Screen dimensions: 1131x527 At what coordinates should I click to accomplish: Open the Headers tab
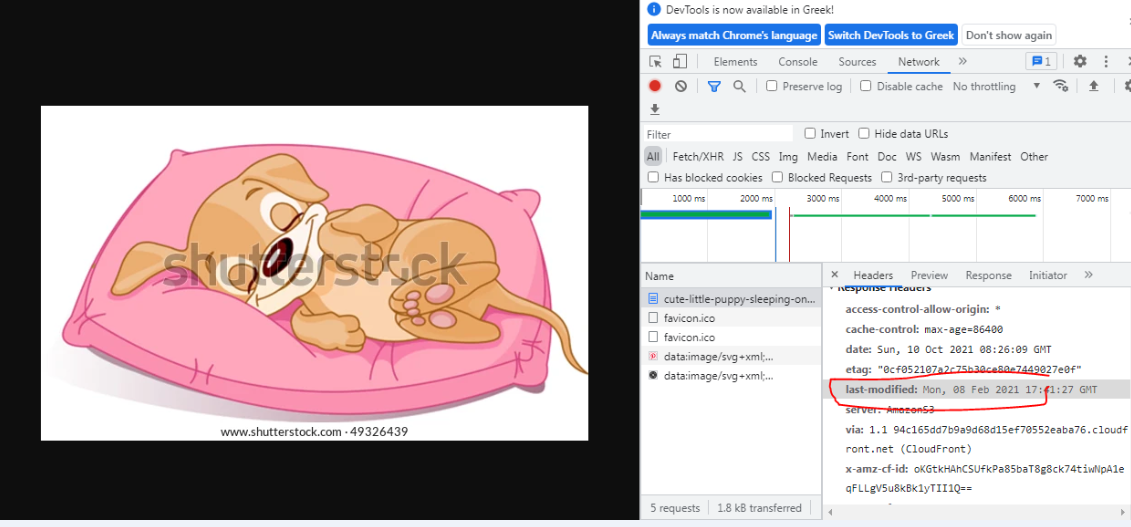coord(873,275)
